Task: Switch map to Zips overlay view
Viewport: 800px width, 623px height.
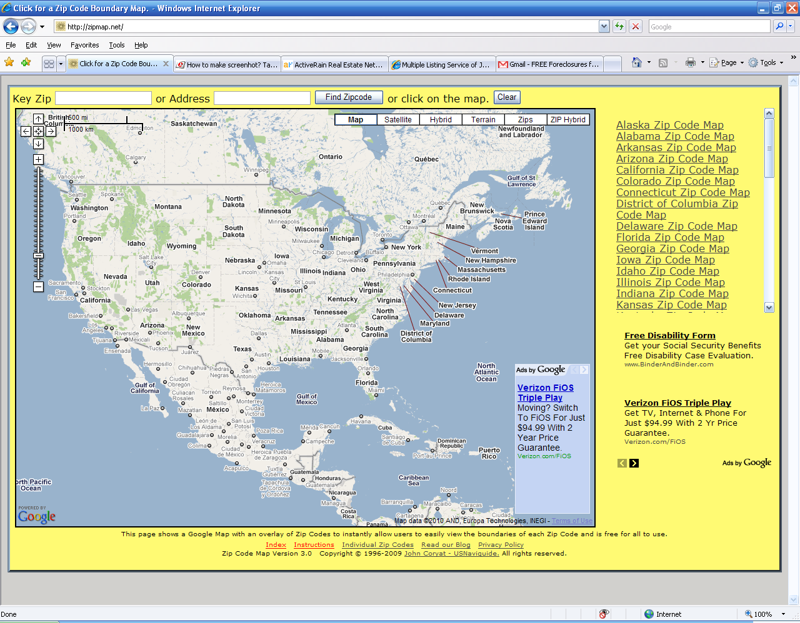Action: 526,119
